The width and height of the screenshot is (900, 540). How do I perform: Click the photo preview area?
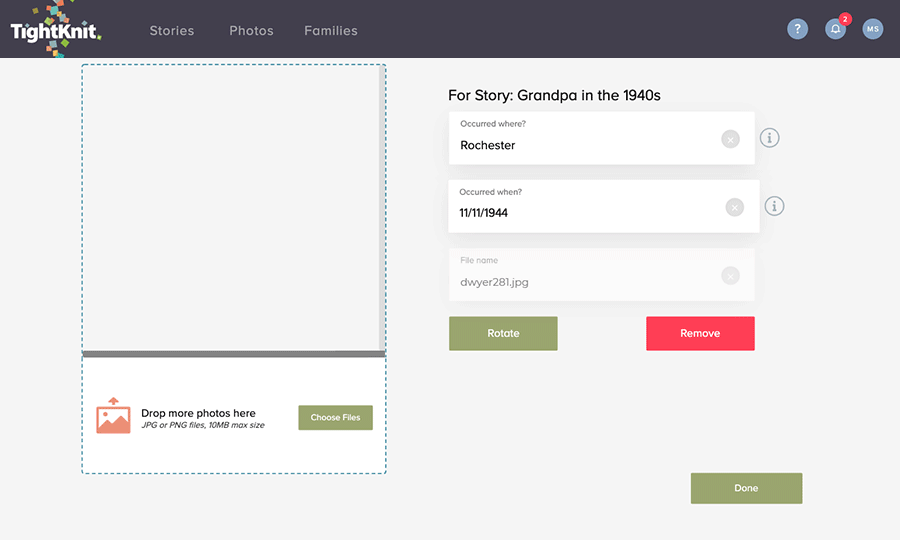click(x=231, y=209)
